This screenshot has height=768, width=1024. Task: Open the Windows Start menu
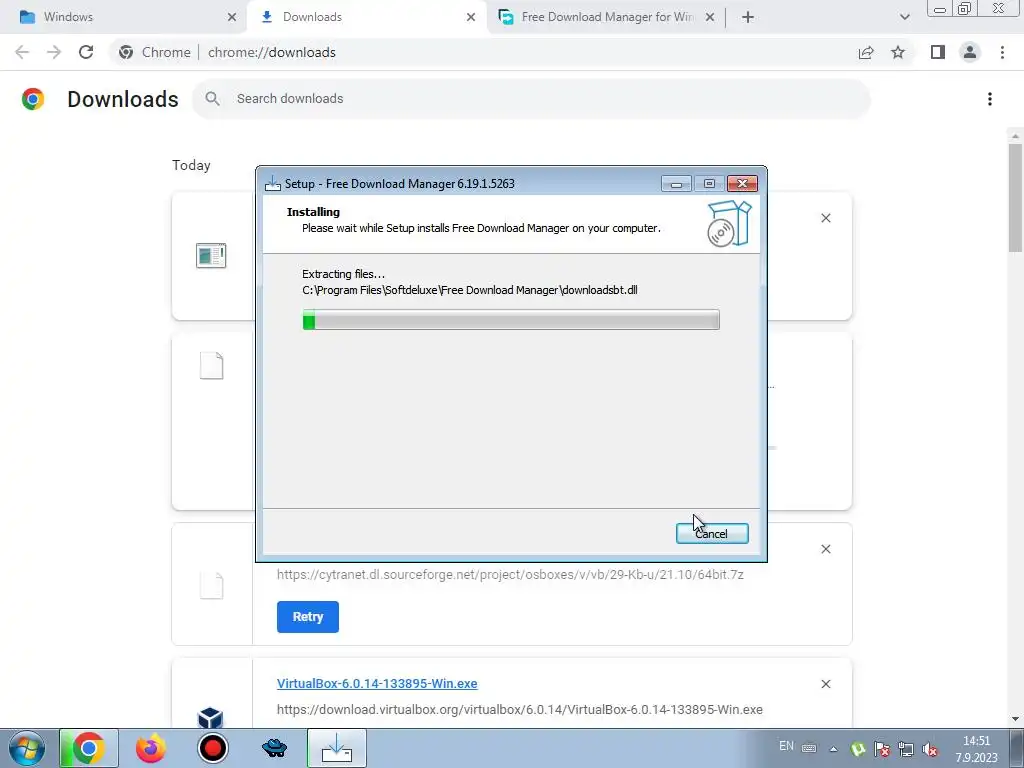[x=26, y=748]
